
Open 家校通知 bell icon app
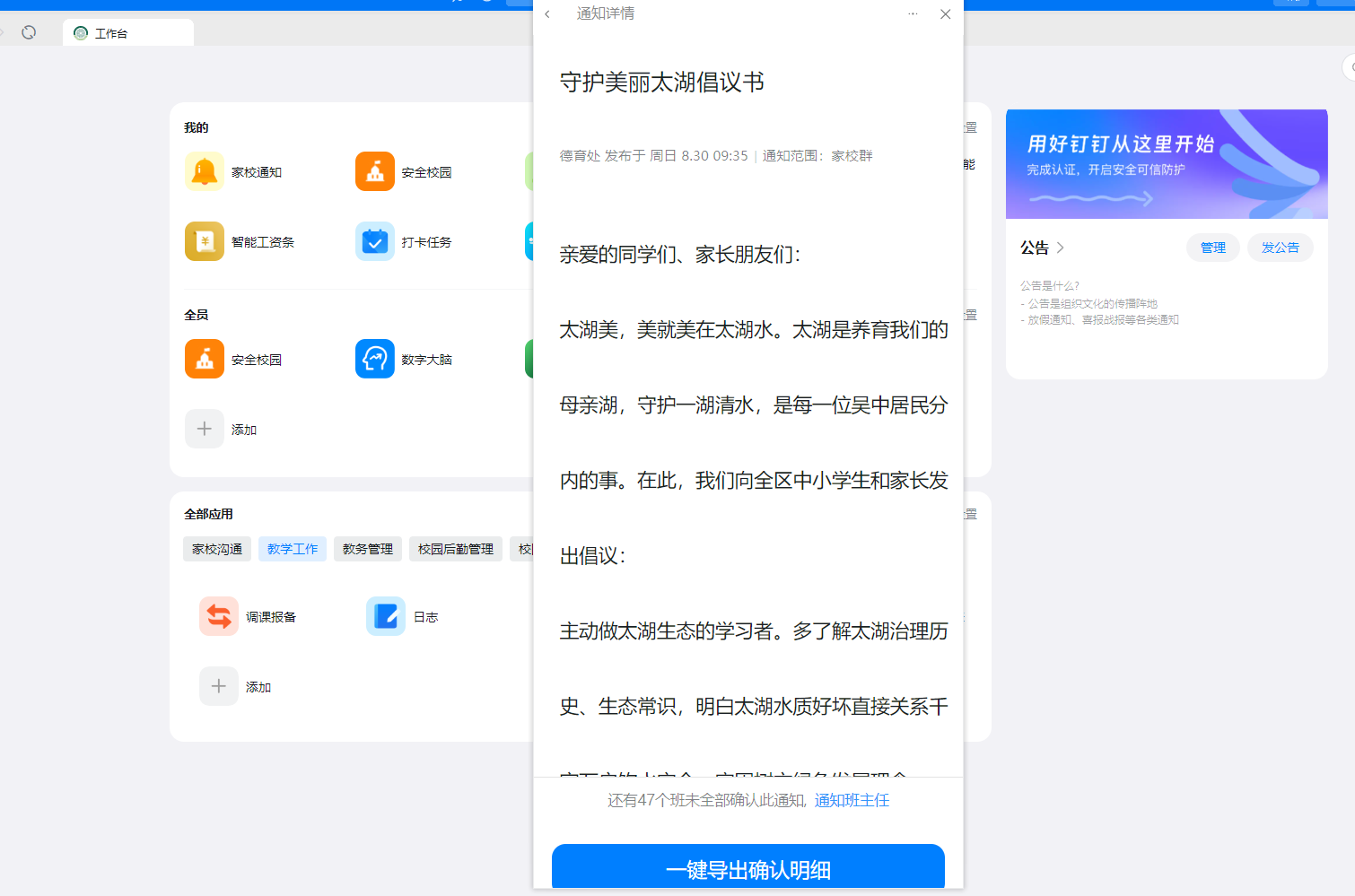204,171
